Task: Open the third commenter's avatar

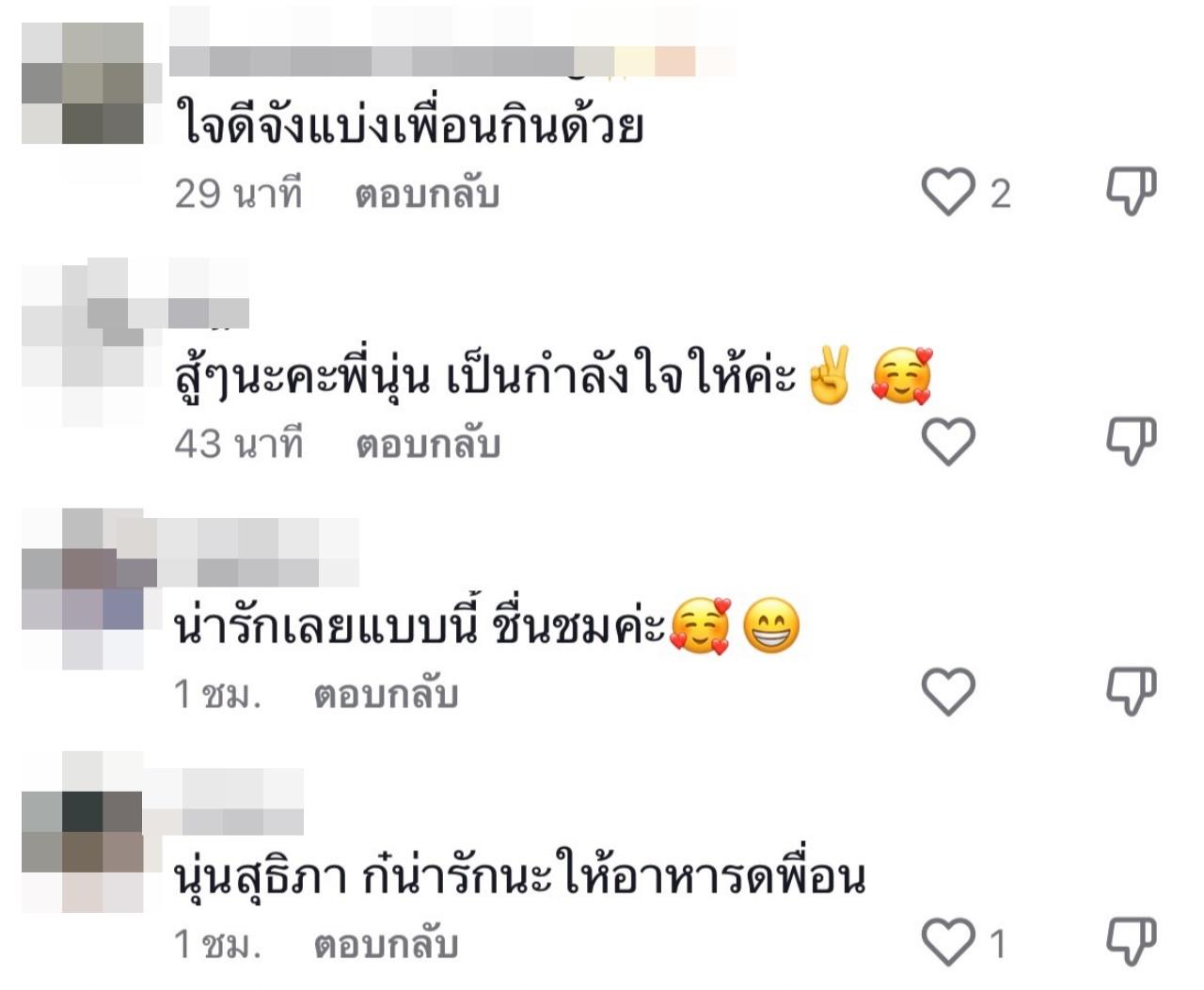Action: click(82, 589)
